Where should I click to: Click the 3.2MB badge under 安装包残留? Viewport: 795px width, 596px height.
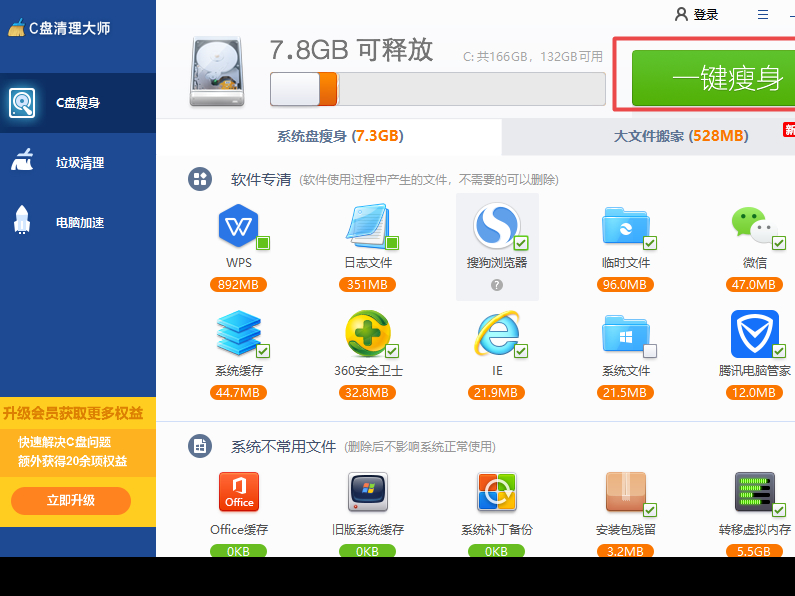(625, 551)
